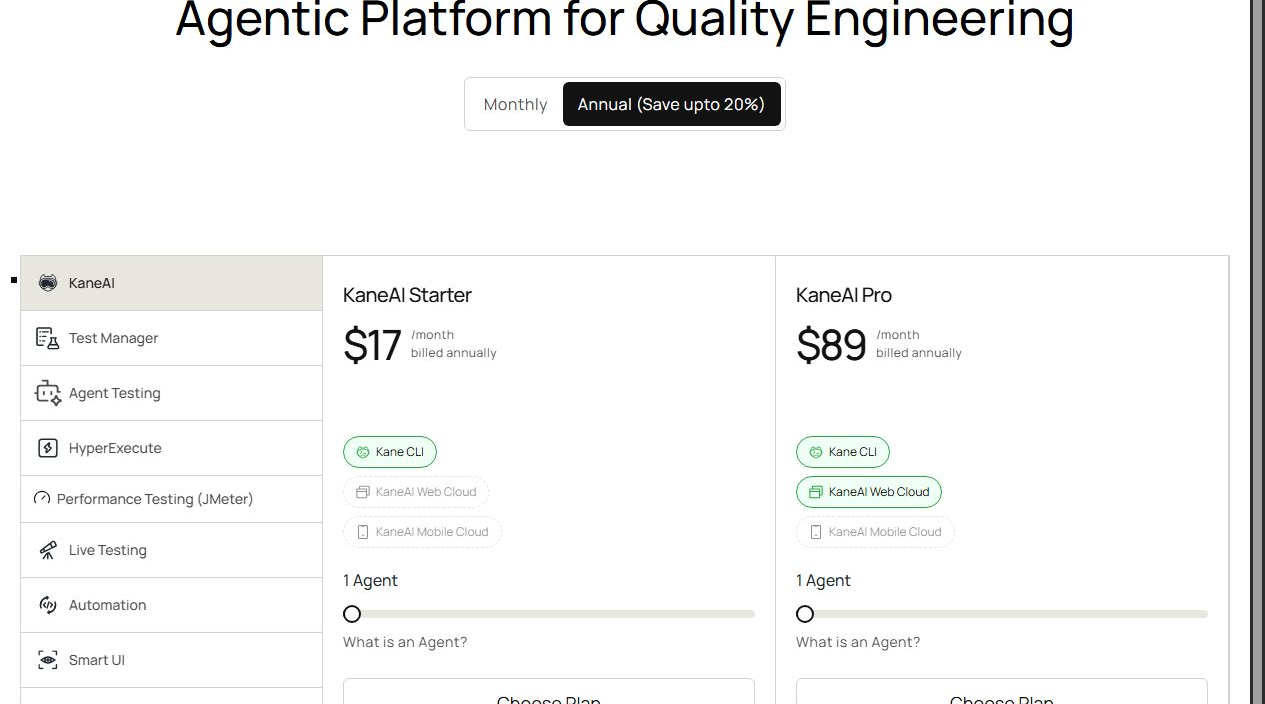This screenshot has width=1265, height=704.
Task: Open the Smart UI tab
Action: pos(171,660)
